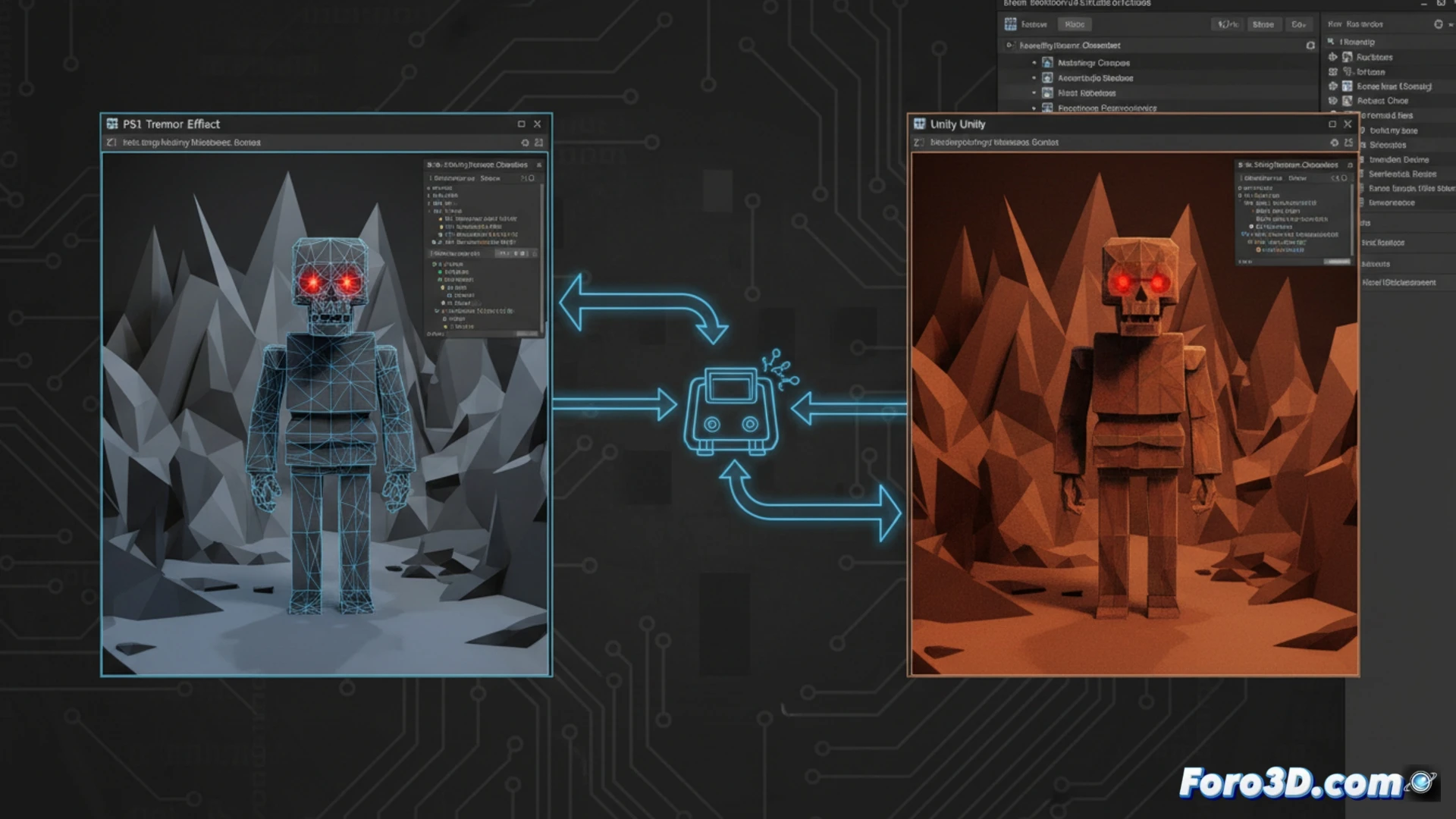The height and width of the screenshot is (819, 1456).
Task: Click the inner panel scrollbar in Unity Unity viewport
Action: [1352, 220]
